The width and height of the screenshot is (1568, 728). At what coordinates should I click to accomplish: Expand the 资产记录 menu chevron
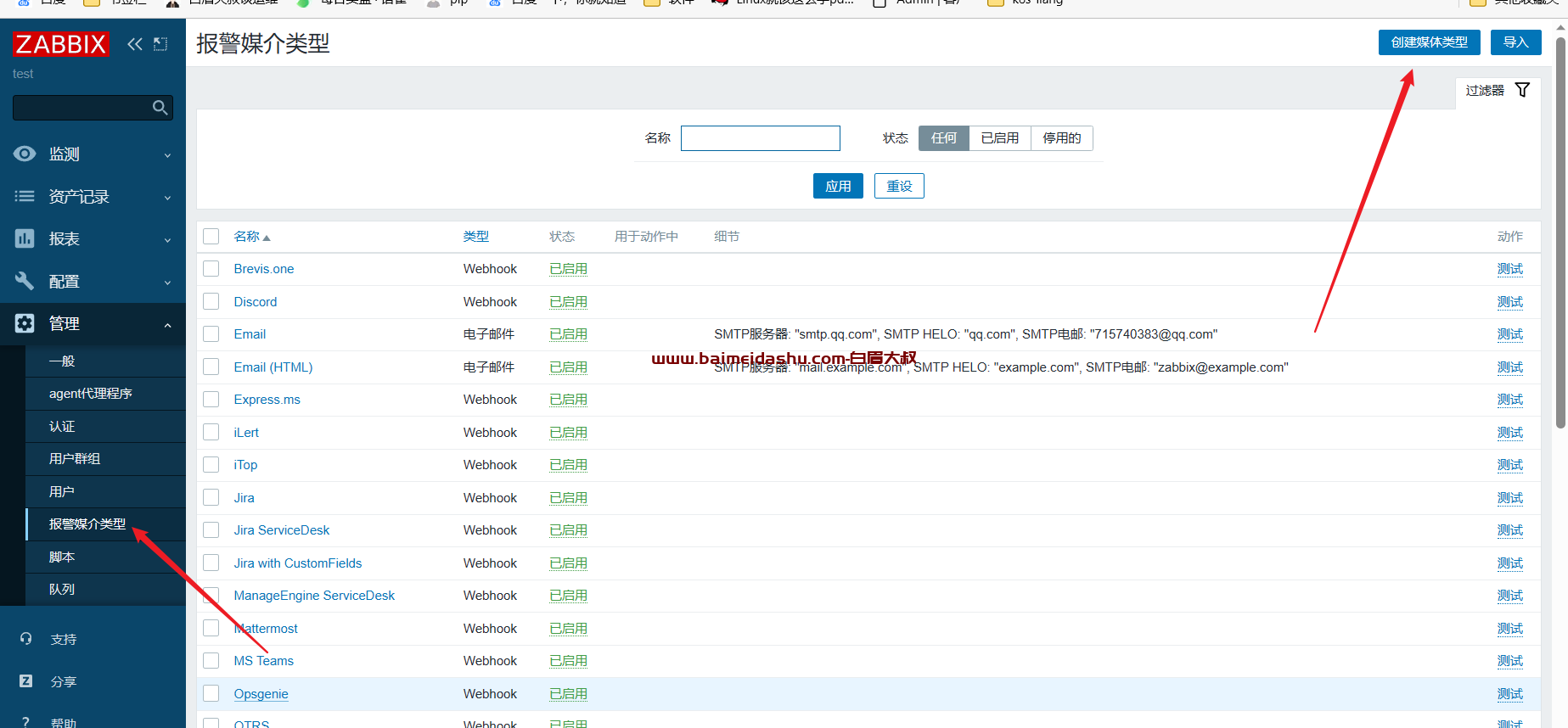[167, 198]
